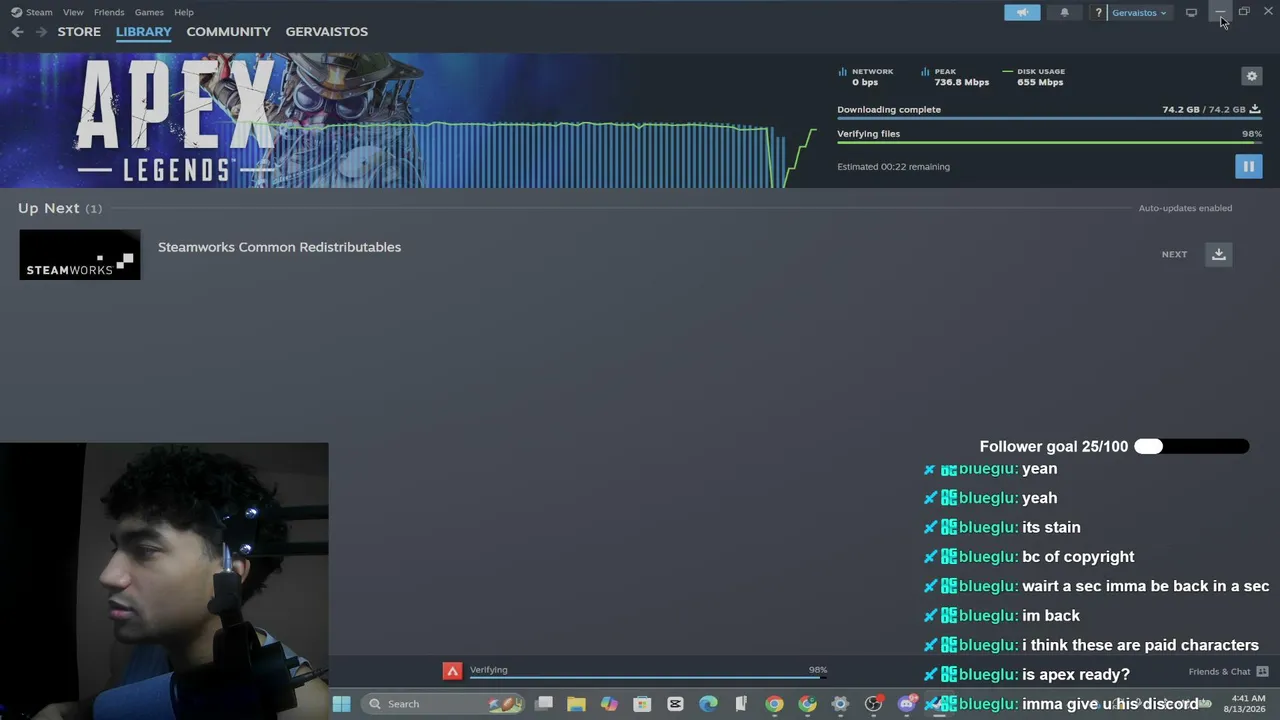Click the Downloading complete progress bar
The height and width of the screenshot is (720, 1280).
click(x=1049, y=118)
